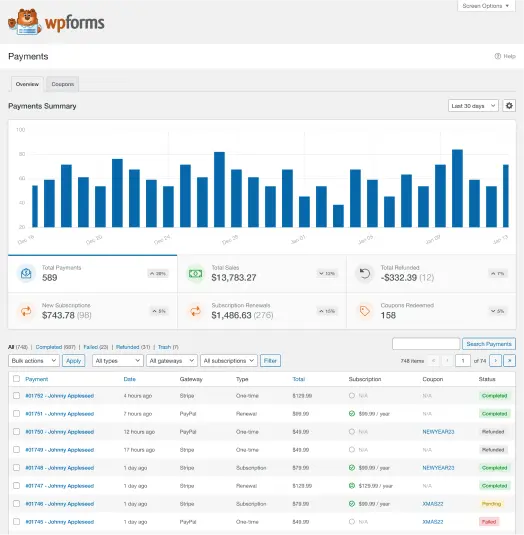This screenshot has height=535, width=524.
Task: Click the current page number field
Action: (x=463, y=361)
